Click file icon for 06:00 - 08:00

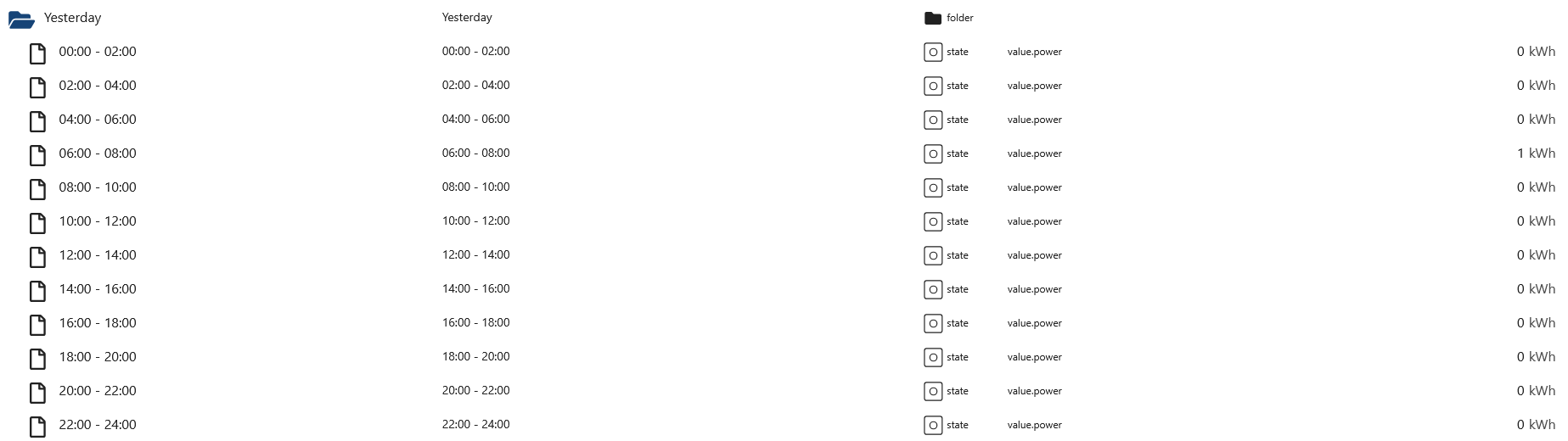(x=37, y=155)
